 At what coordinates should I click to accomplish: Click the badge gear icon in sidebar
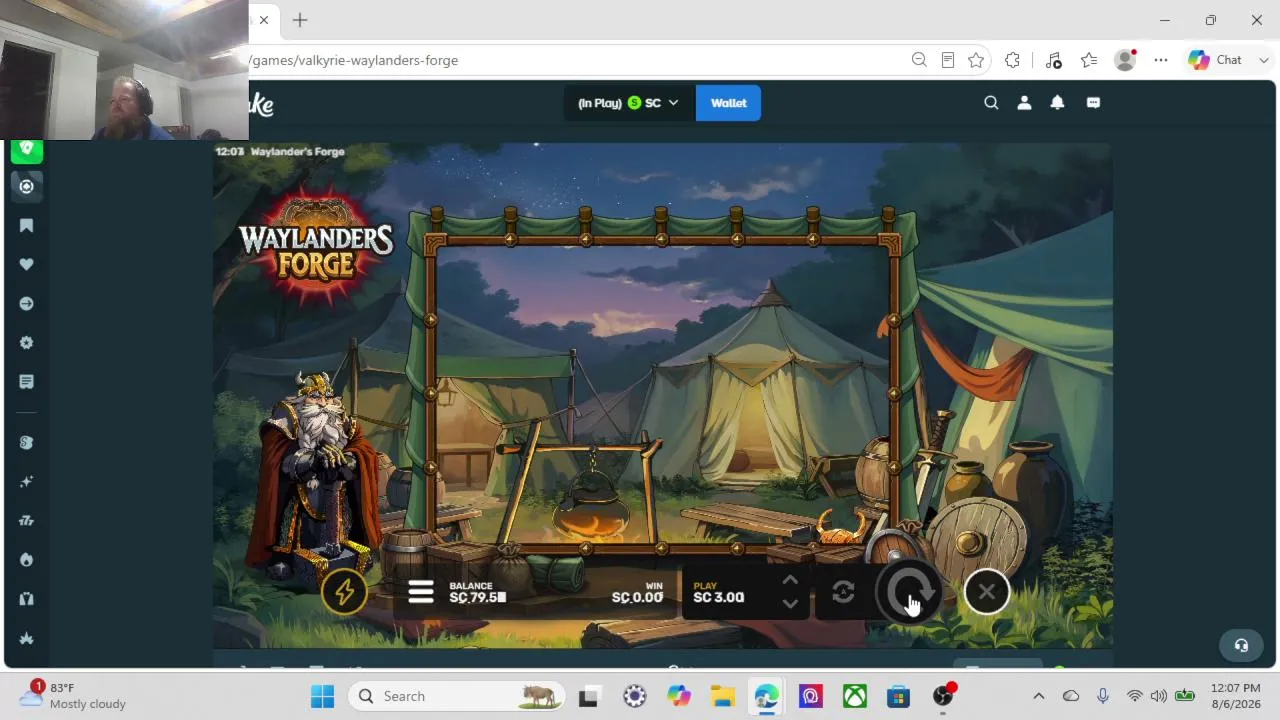(27, 342)
